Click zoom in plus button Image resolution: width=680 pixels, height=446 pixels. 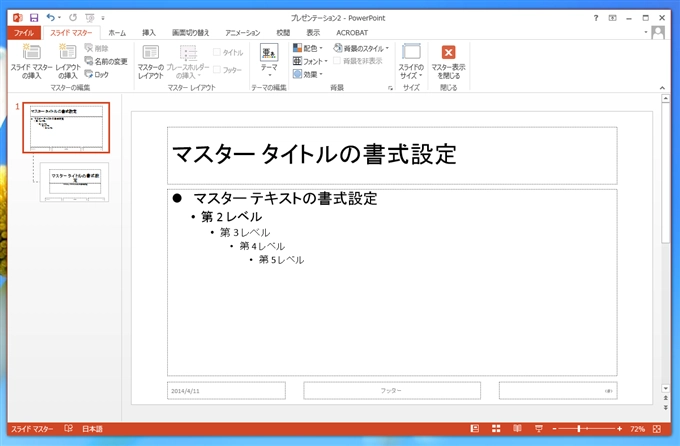click(619, 429)
